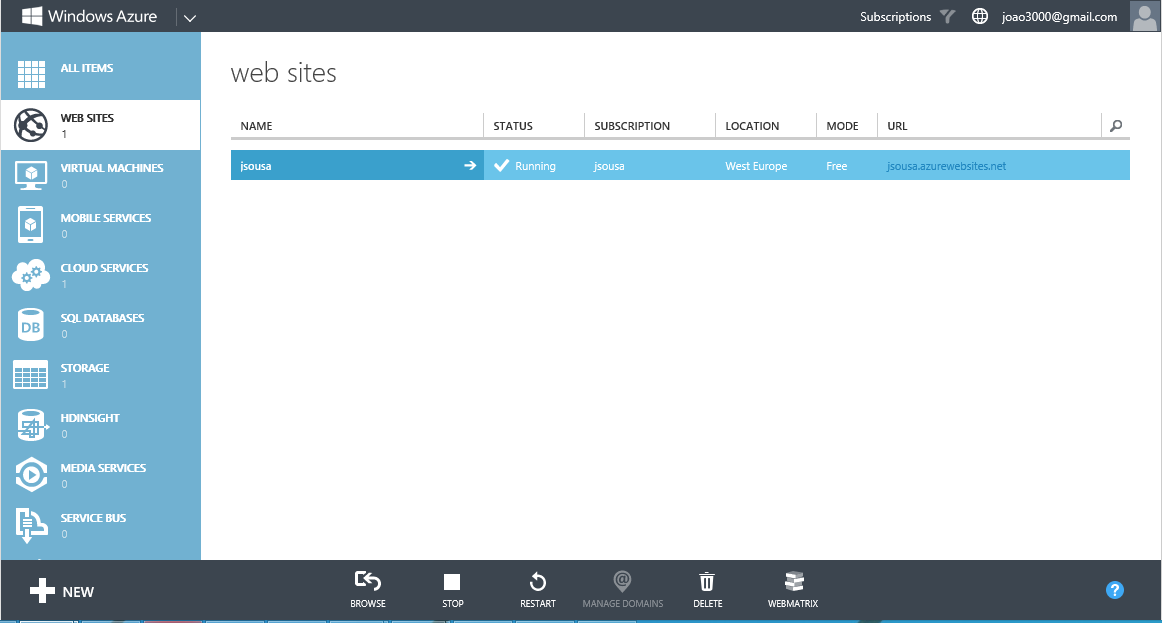The height and width of the screenshot is (623, 1162).
Task: Click the Manage Domains icon
Action: click(622, 581)
